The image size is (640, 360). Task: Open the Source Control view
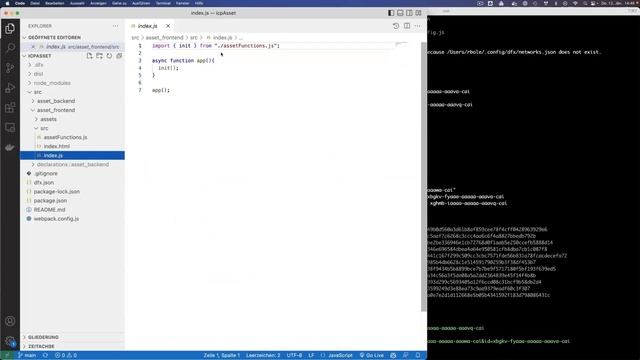(10, 68)
